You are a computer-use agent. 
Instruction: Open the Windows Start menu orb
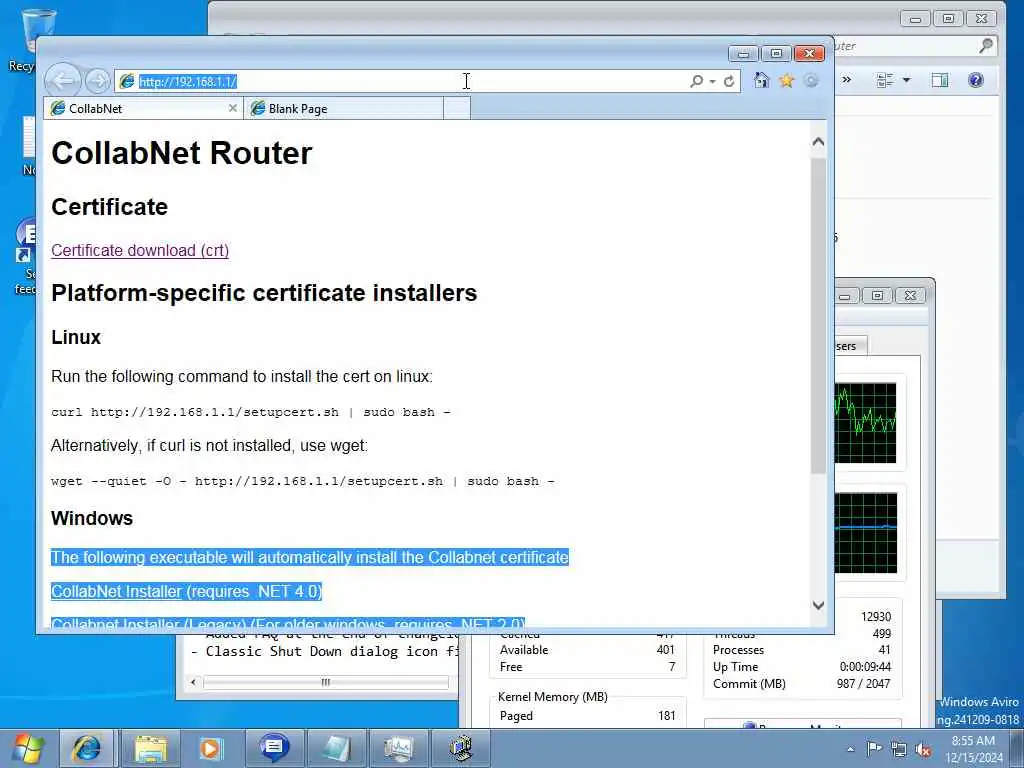[x=27, y=748]
